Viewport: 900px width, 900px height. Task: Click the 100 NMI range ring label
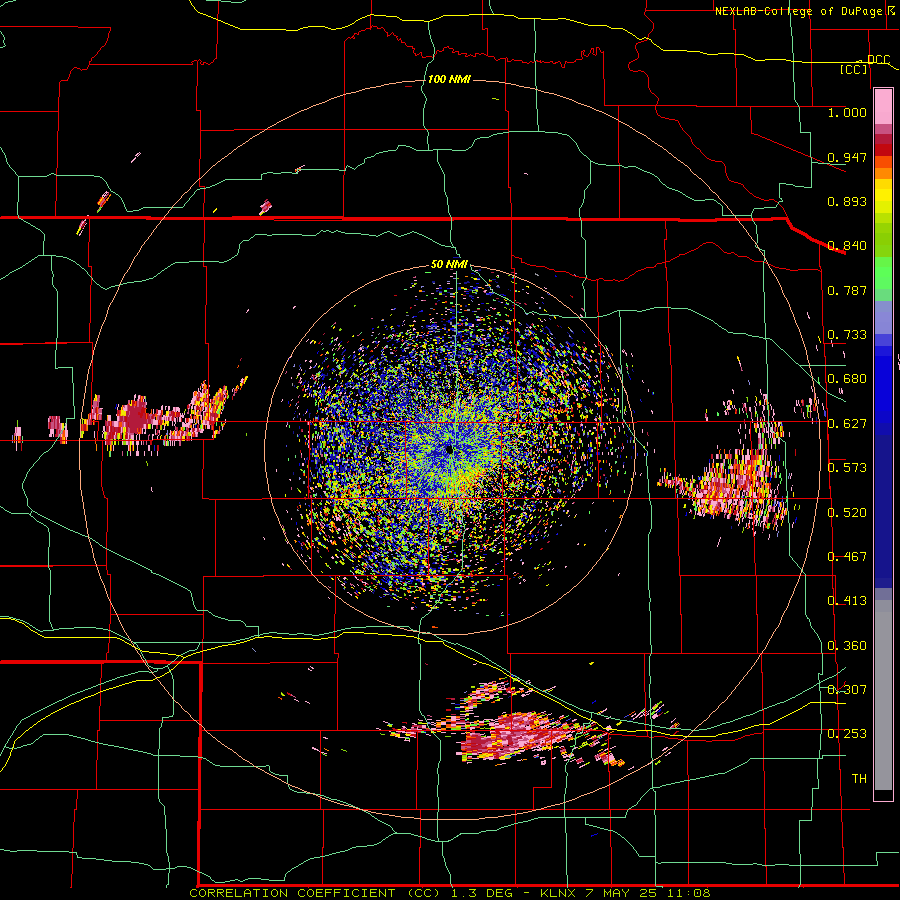click(449, 79)
